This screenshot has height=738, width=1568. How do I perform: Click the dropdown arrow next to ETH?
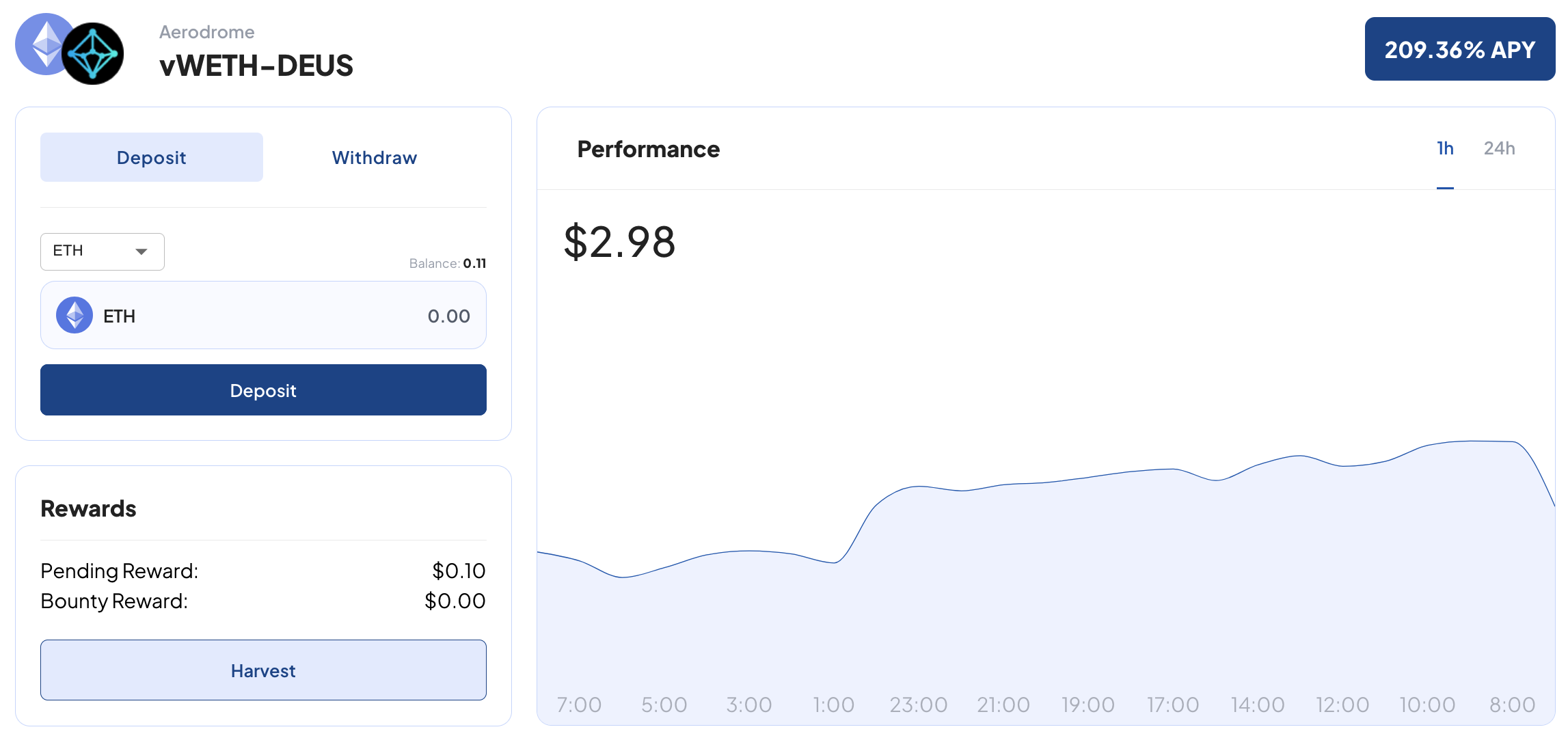[x=141, y=251]
